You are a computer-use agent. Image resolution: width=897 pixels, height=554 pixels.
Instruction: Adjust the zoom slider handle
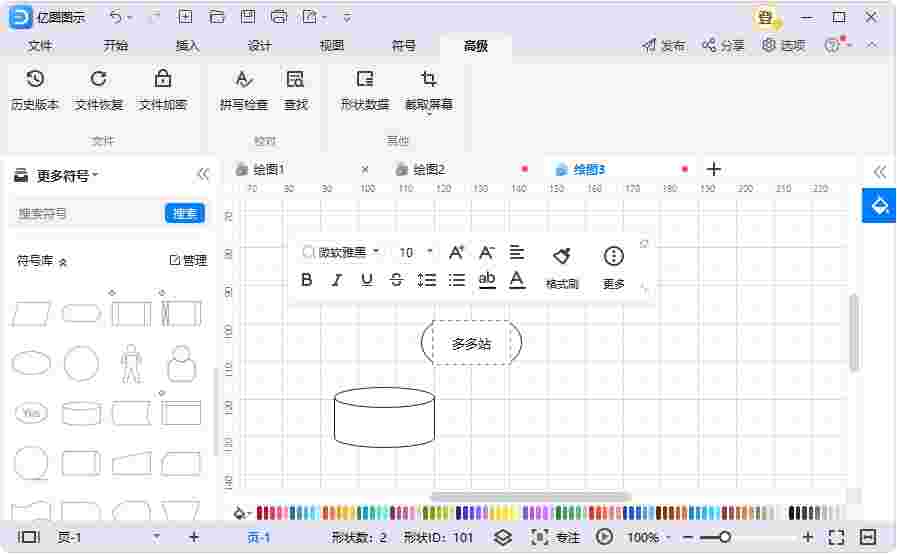[725, 537]
